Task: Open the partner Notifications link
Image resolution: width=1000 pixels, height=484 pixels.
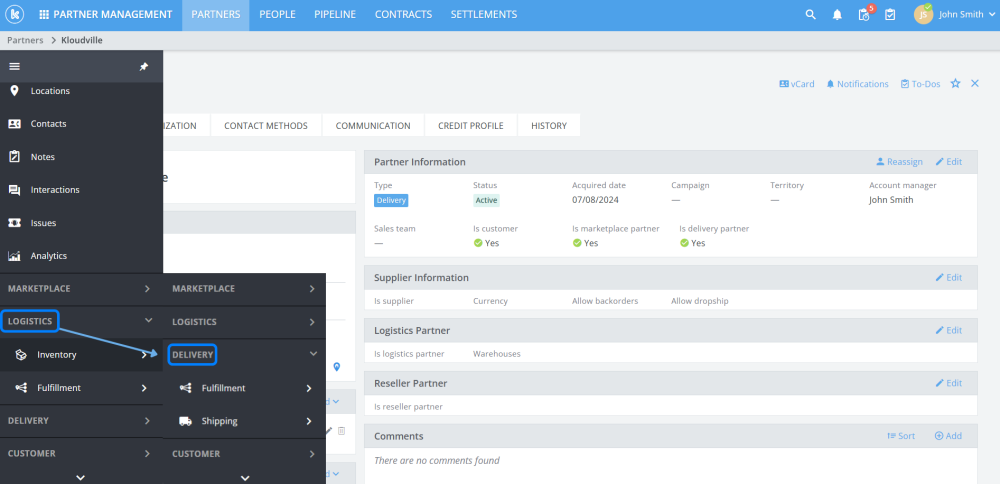Action: [857, 84]
